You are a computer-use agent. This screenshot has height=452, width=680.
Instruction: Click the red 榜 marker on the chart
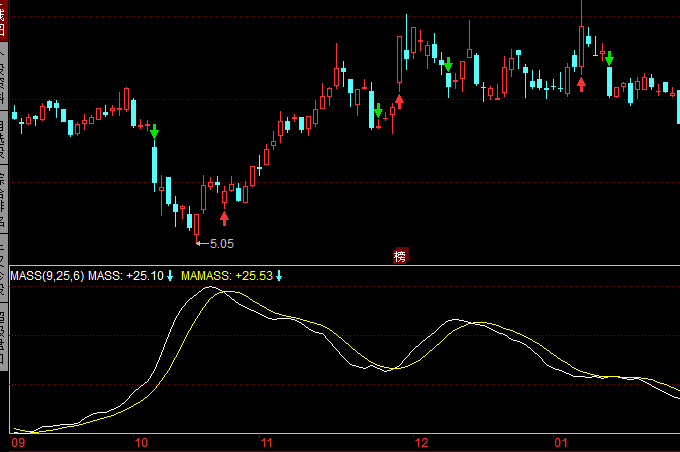400,256
